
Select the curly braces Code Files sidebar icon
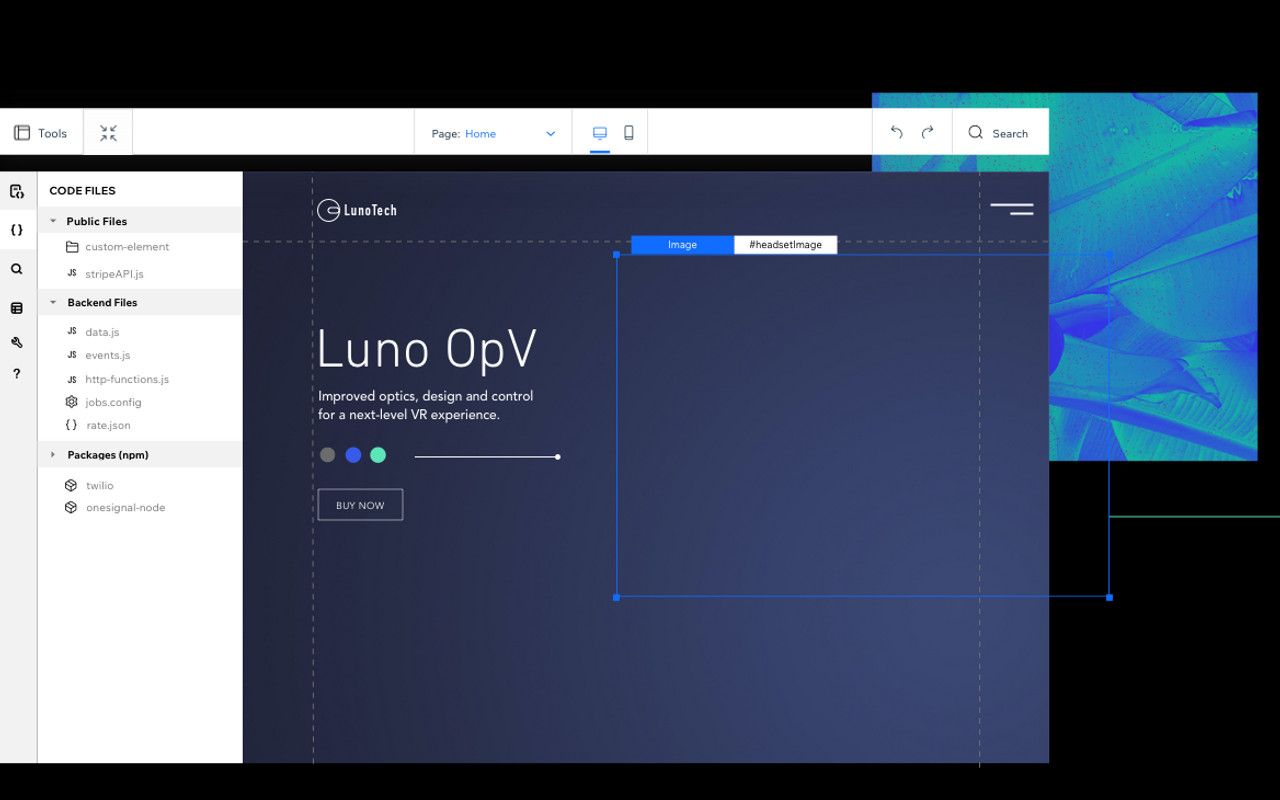pyautogui.click(x=17, y=230)
